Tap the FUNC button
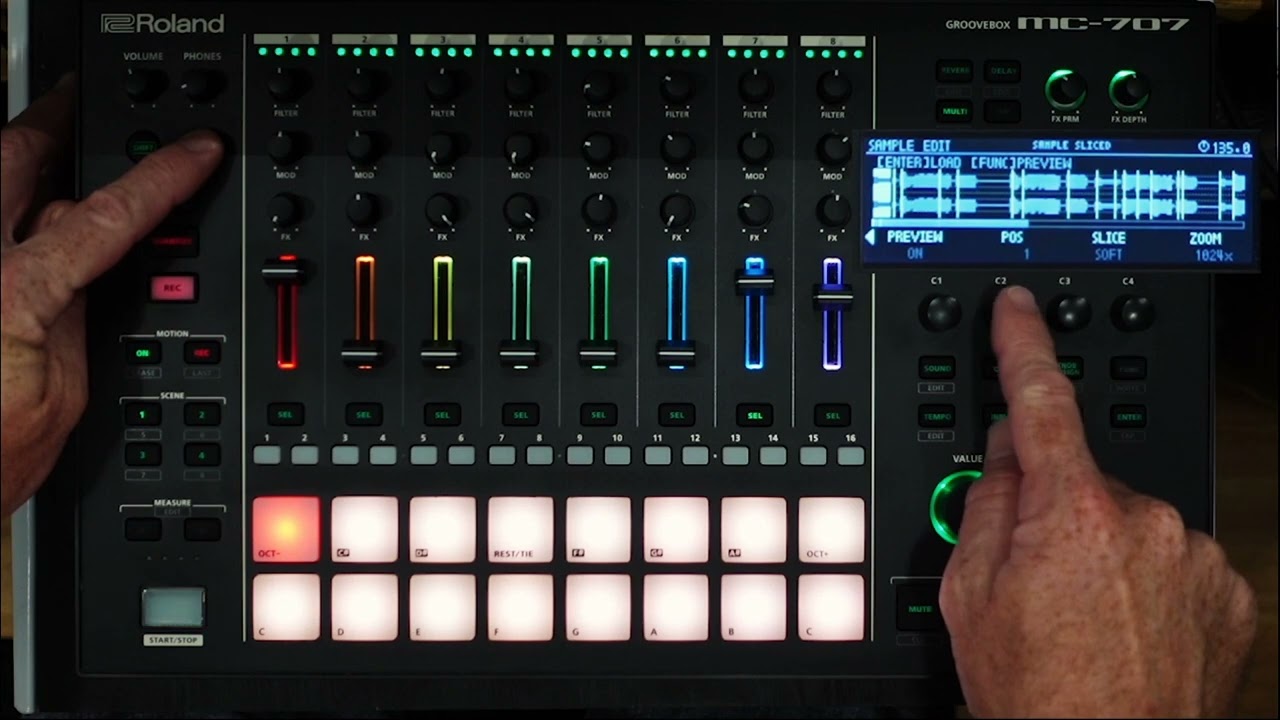This screenshot has height=720, width=1280. click(x=1128, y=368)
